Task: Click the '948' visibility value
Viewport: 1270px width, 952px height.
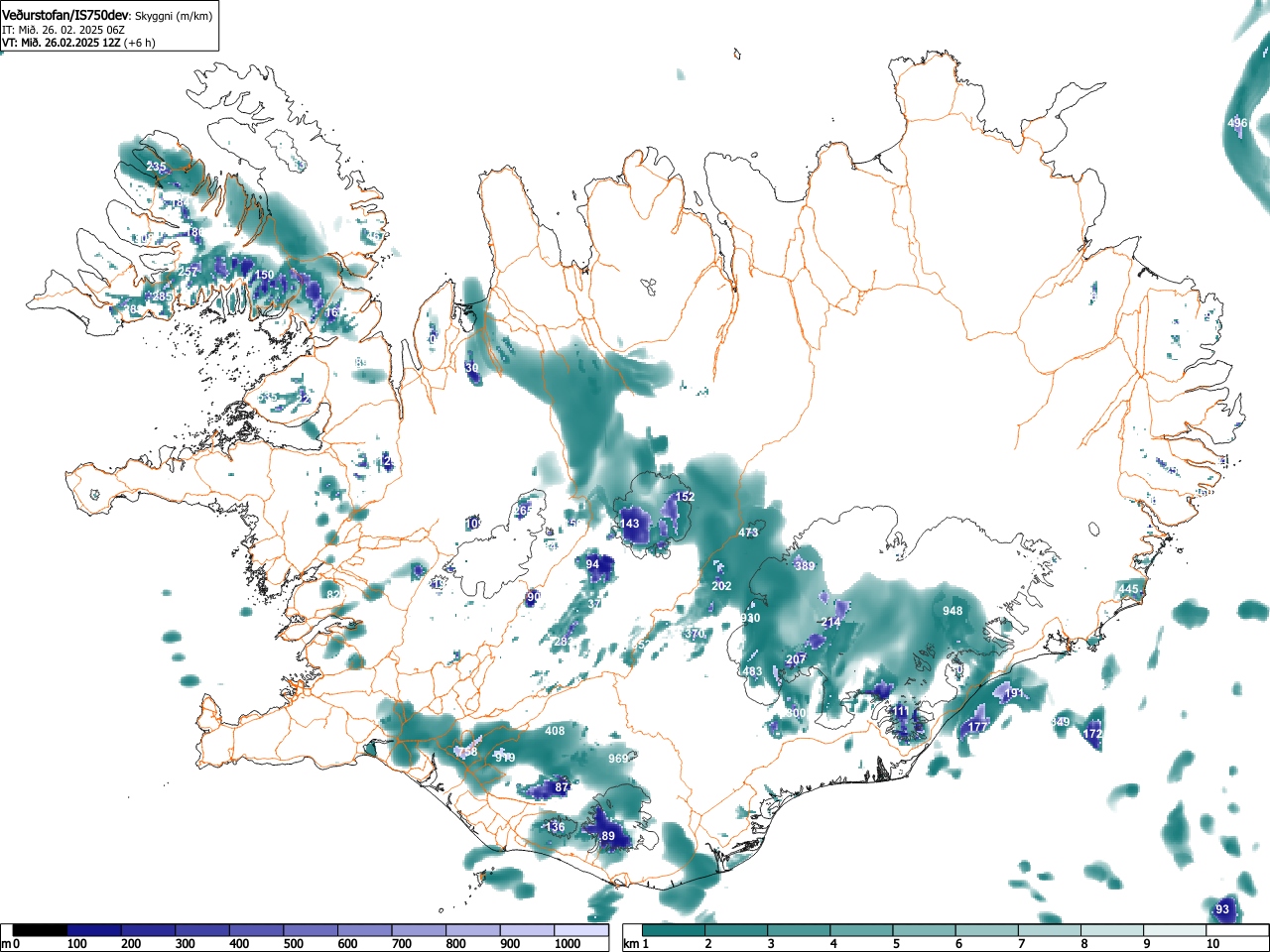Action: tap(952, 611)
